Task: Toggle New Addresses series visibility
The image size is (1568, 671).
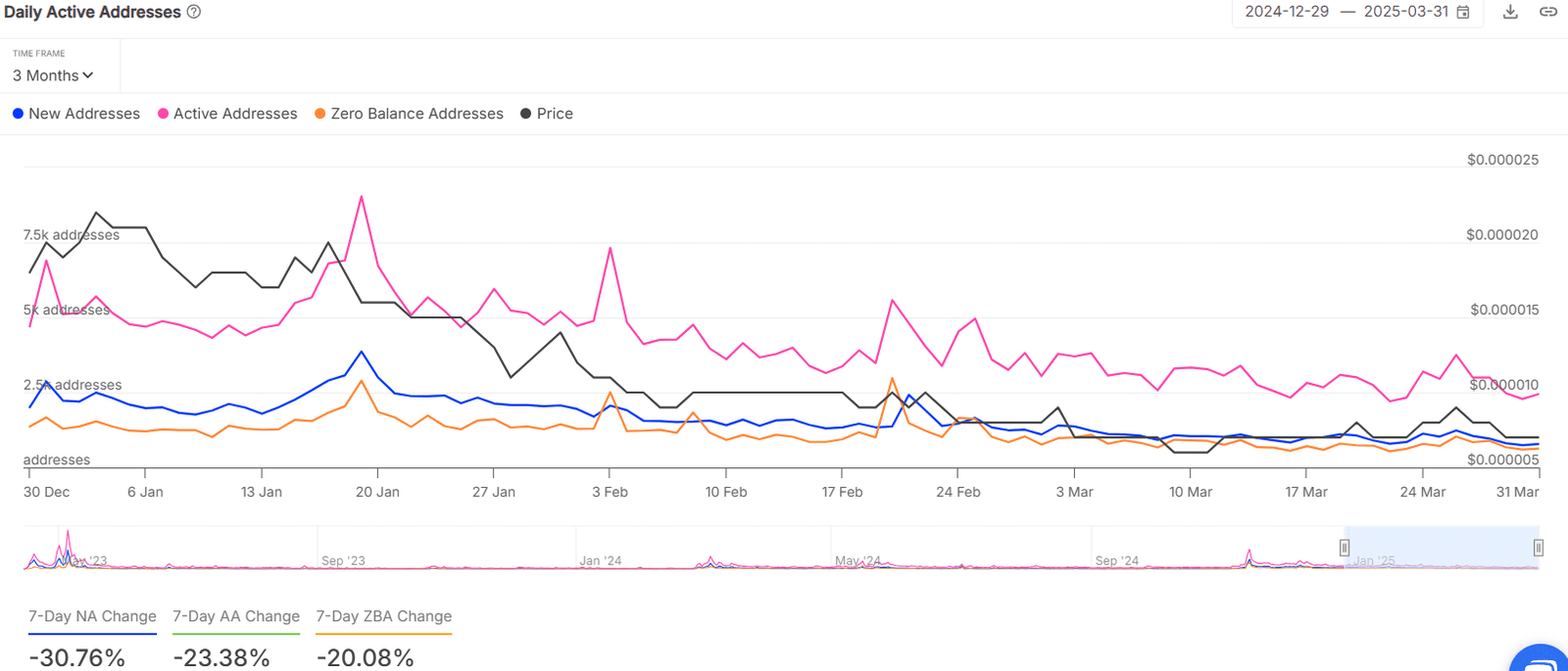Action: 76,114
